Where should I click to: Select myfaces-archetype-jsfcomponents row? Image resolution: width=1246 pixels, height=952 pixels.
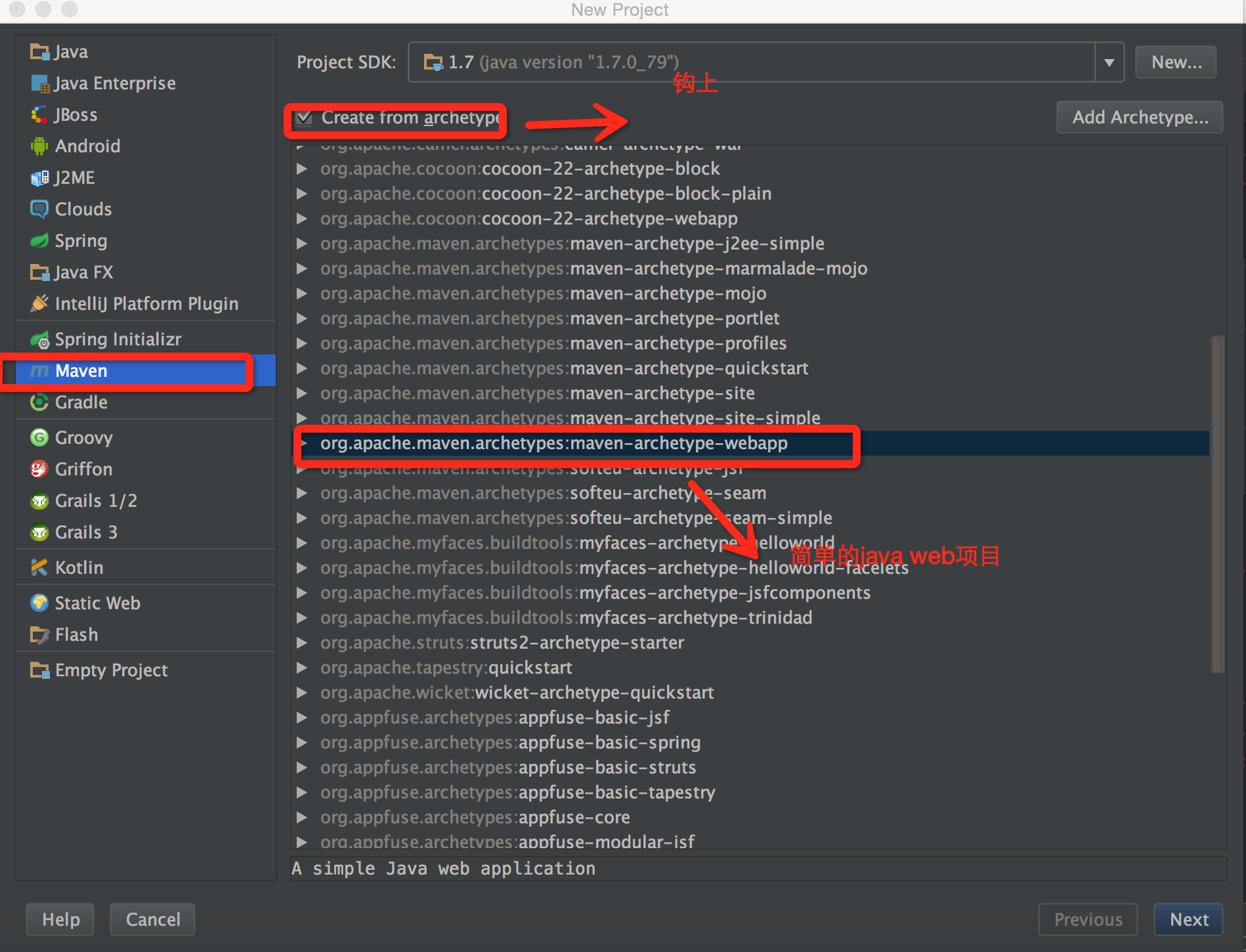tap(752, 593)
